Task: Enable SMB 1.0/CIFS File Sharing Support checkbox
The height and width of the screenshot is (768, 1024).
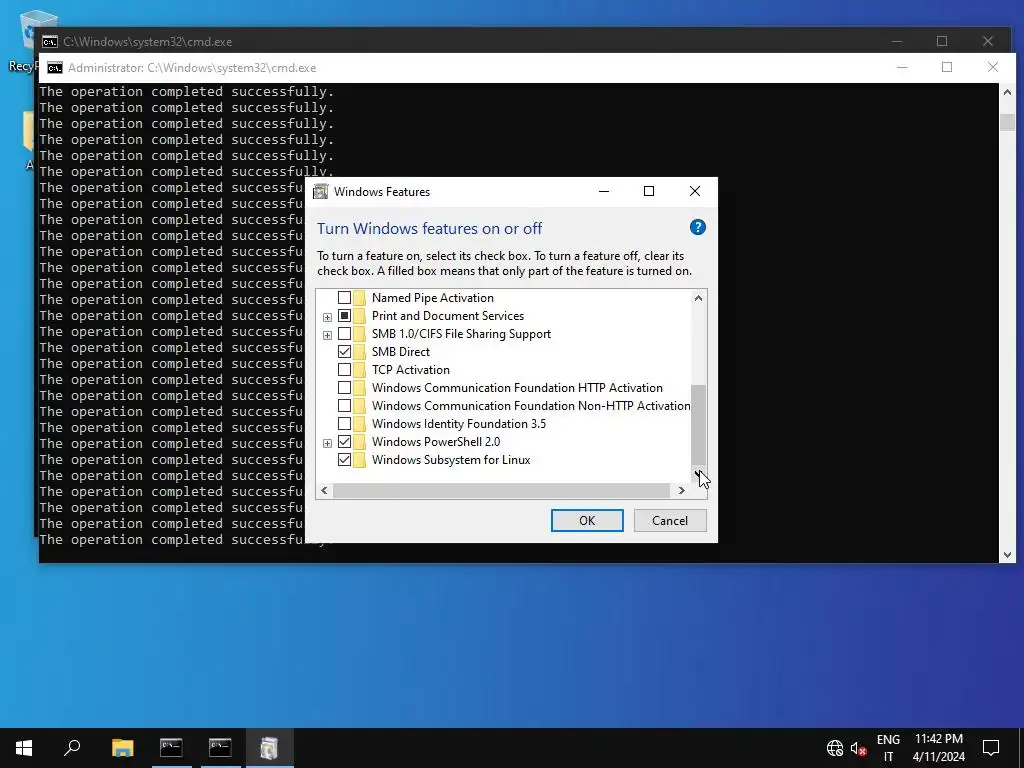Action: coord(344,334)
